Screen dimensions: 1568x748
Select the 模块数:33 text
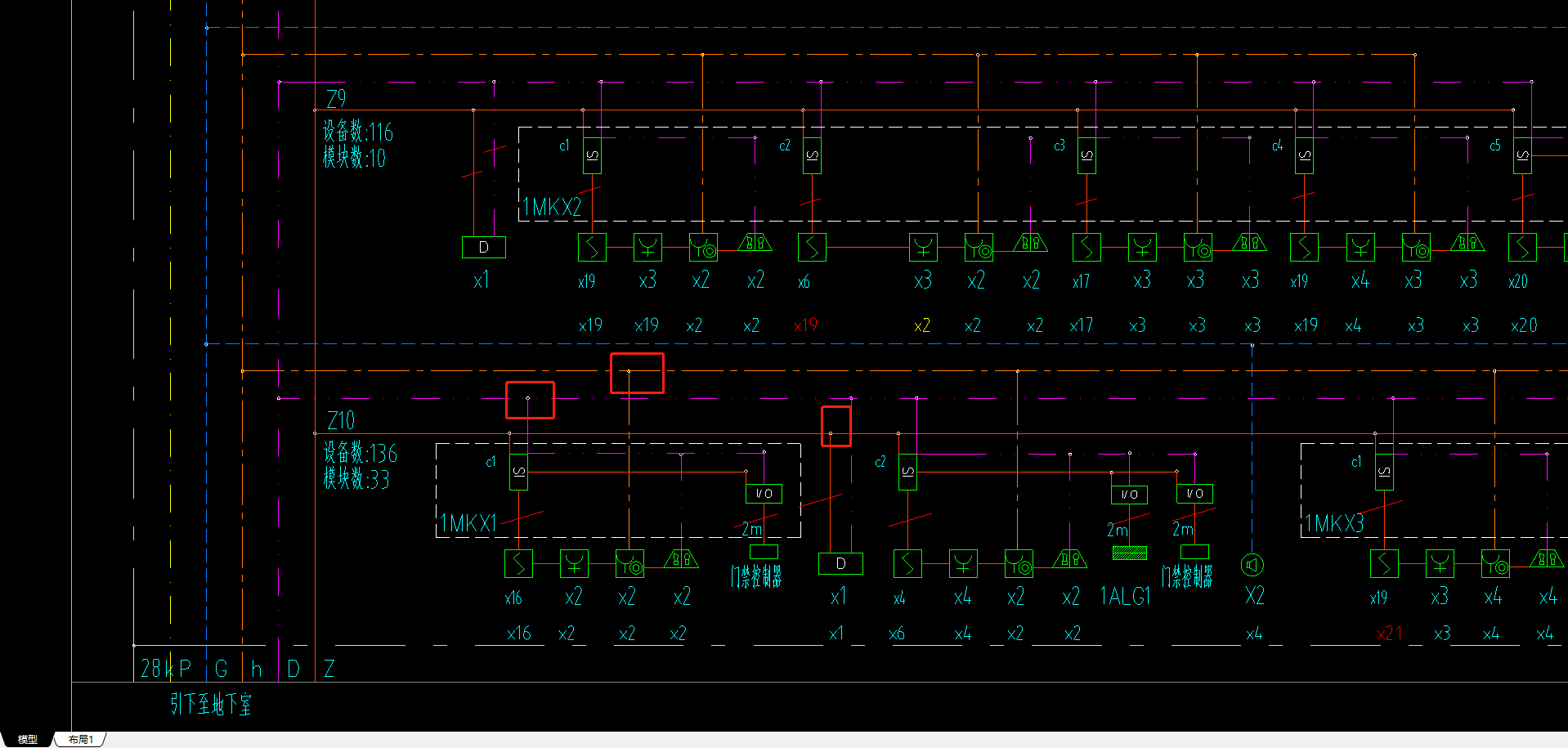point(356,479)
